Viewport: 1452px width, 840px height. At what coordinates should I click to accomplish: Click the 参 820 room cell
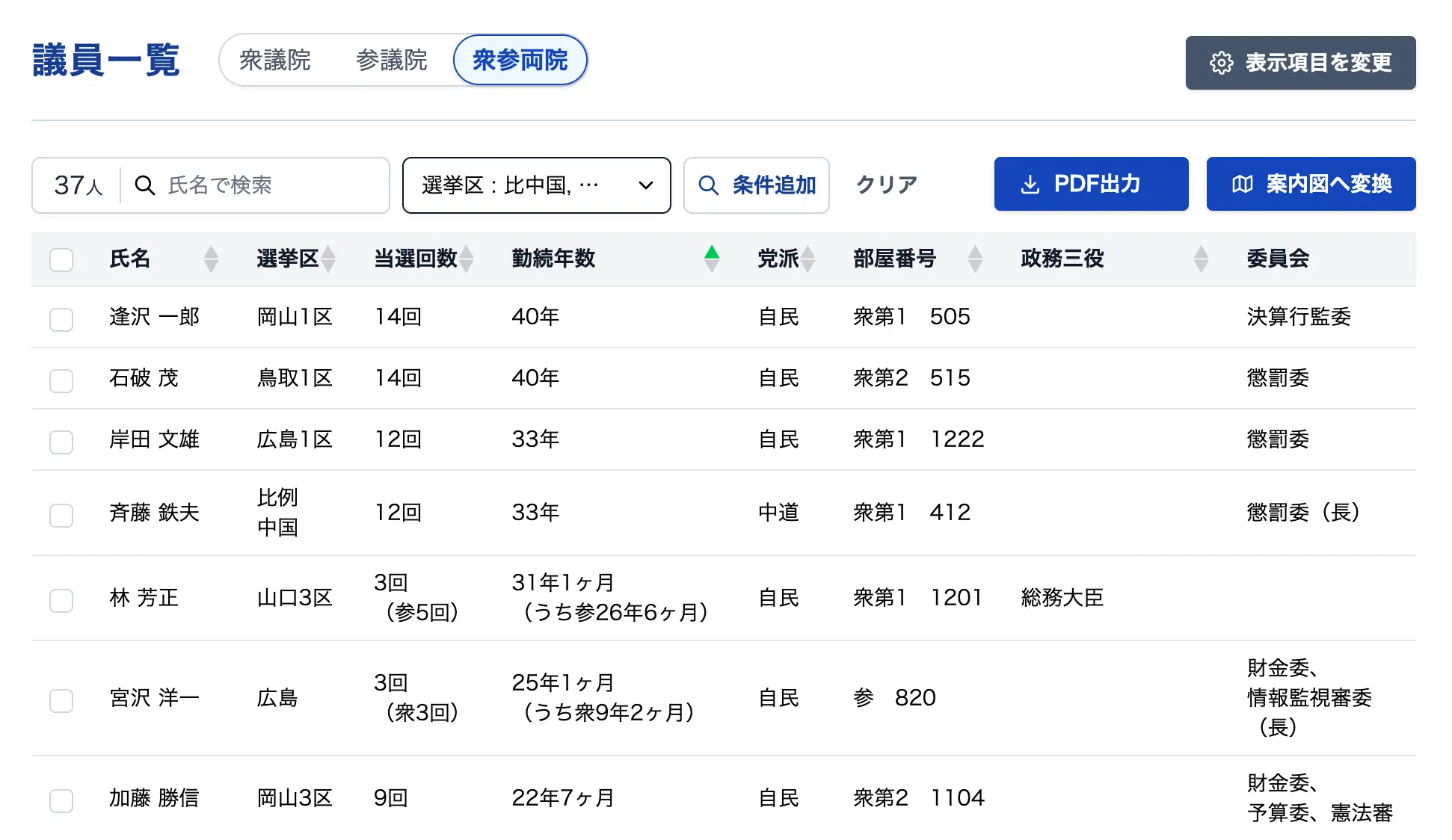point(894,698)
